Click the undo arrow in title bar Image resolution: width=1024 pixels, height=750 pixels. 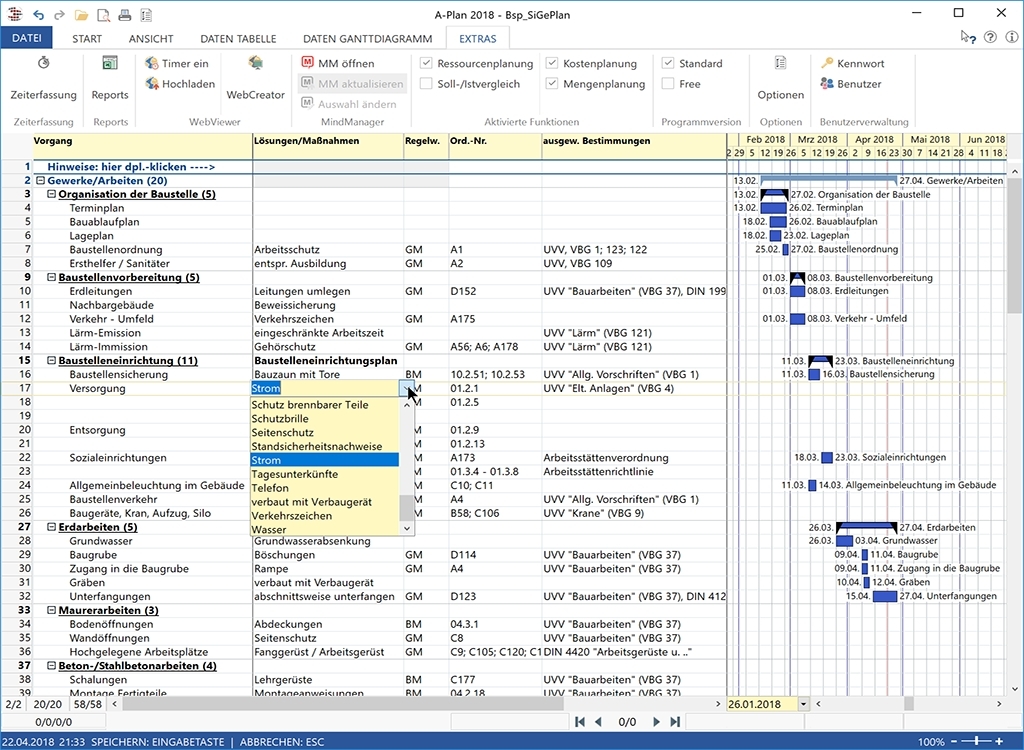(39, 14)
